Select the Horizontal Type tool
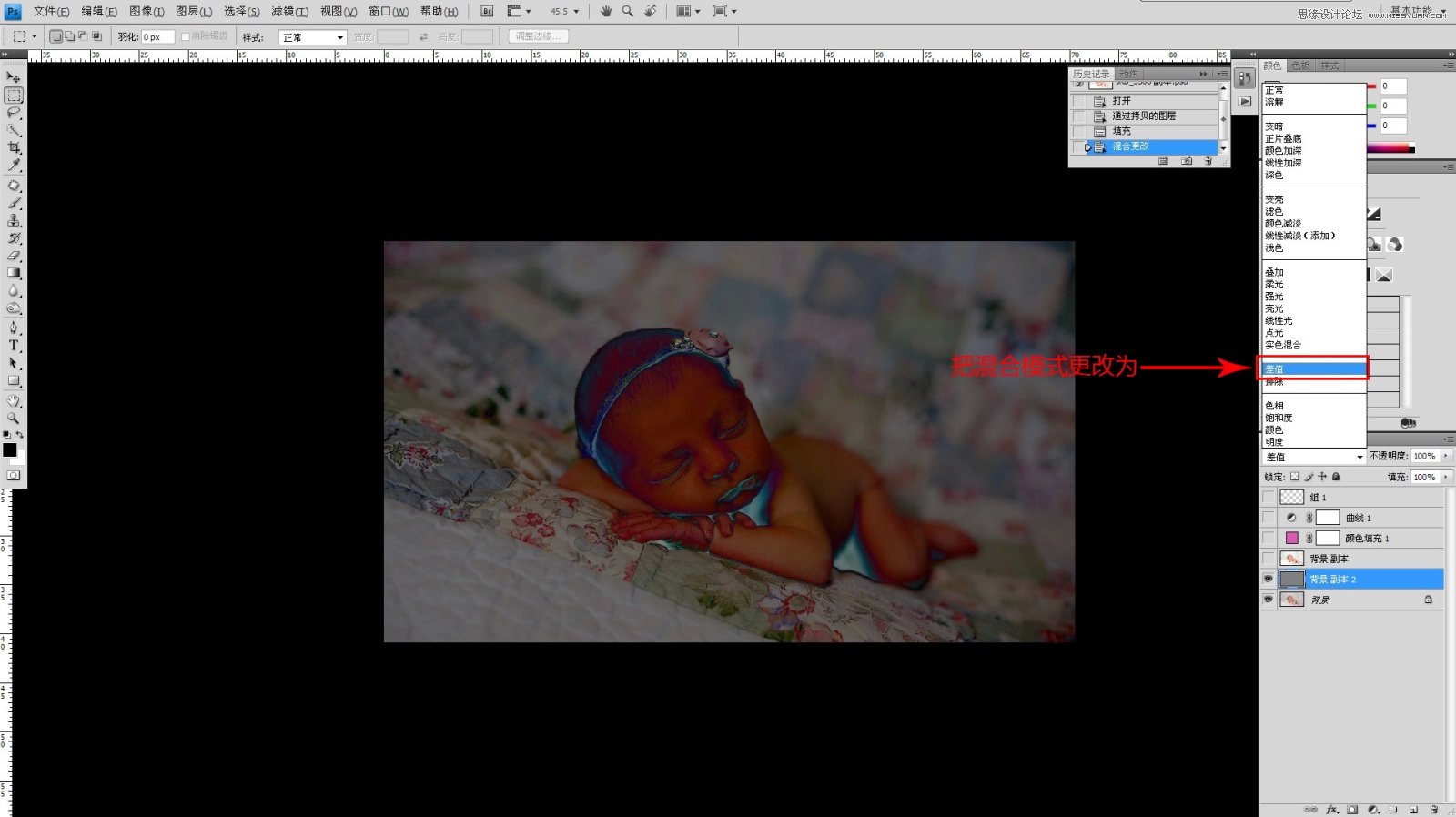This screenshot has width=1456, height=817. pos(14,346)
